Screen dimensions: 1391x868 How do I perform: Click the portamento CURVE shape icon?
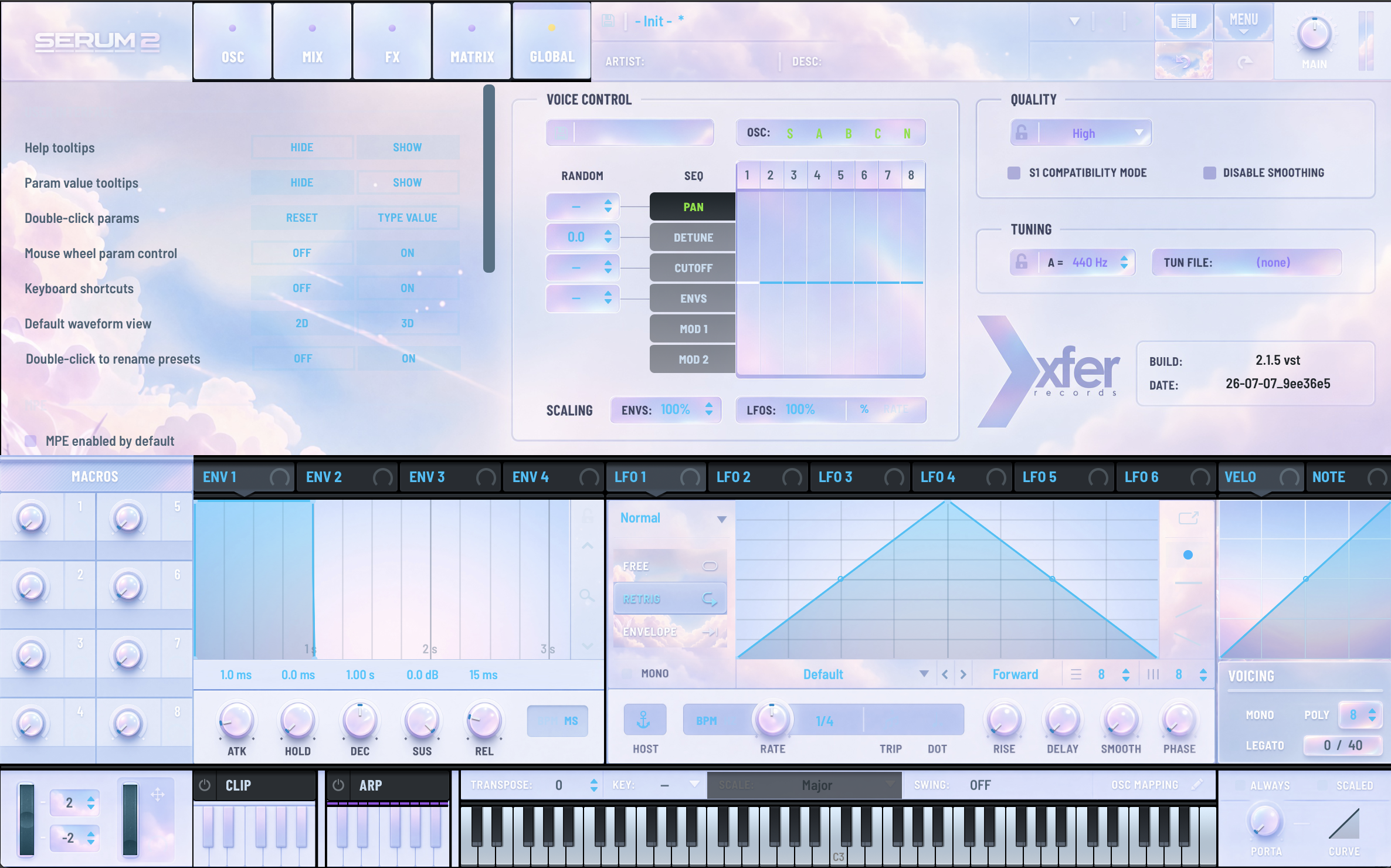click(1343, 824)
